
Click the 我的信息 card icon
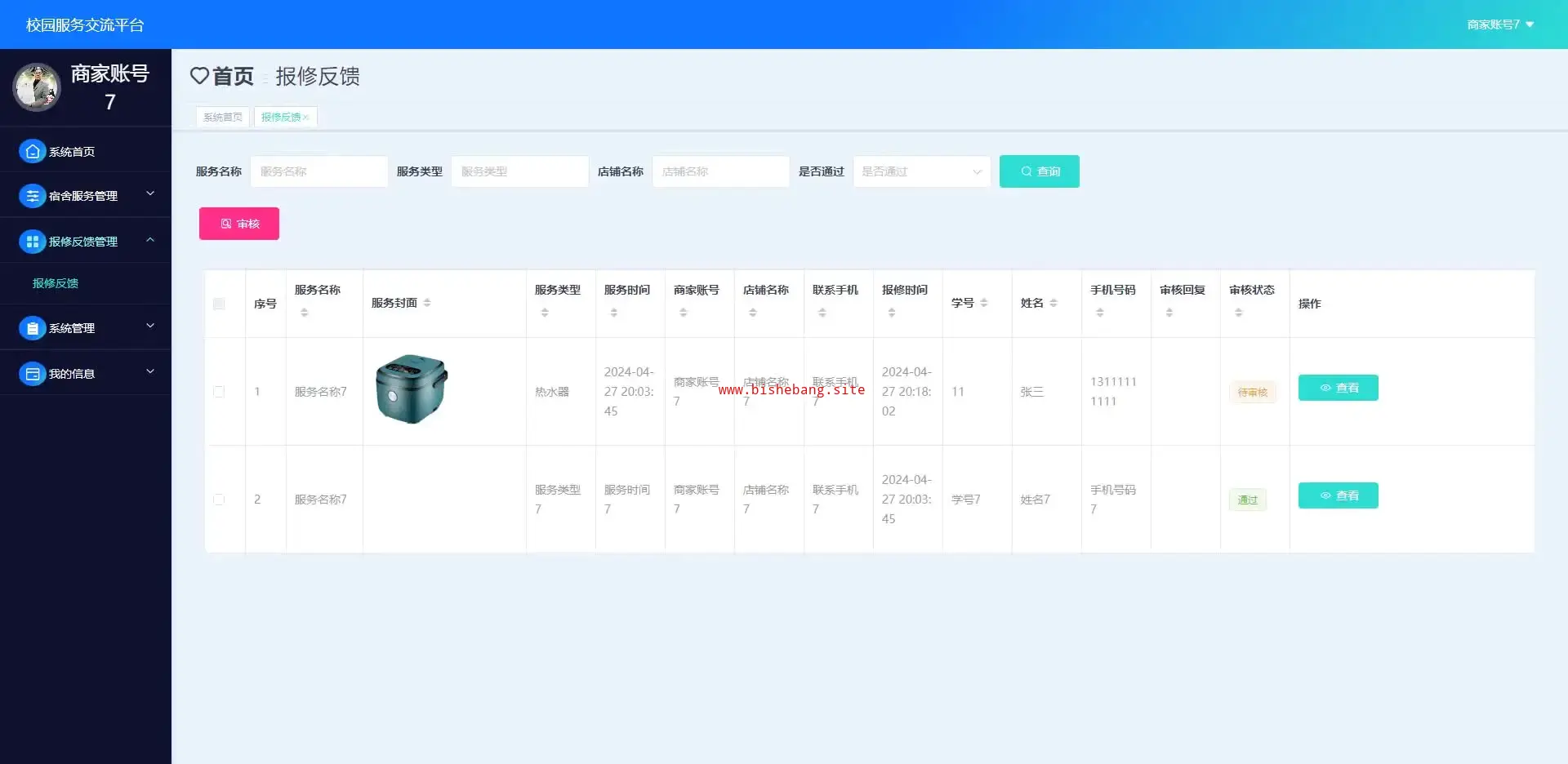(32, 374)
